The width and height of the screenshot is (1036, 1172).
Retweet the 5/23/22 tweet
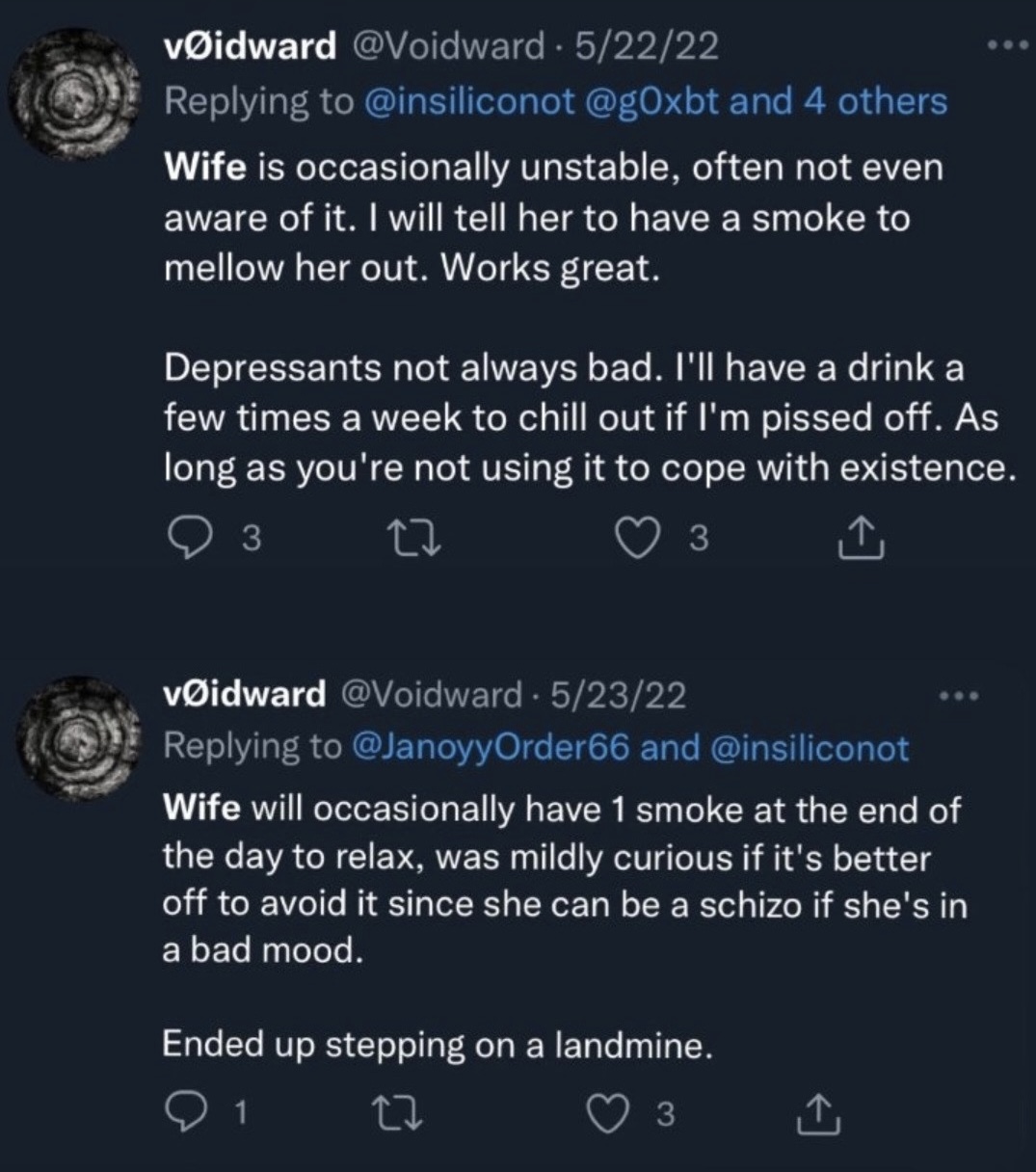pyautogui.click(x=396, y=1113)
